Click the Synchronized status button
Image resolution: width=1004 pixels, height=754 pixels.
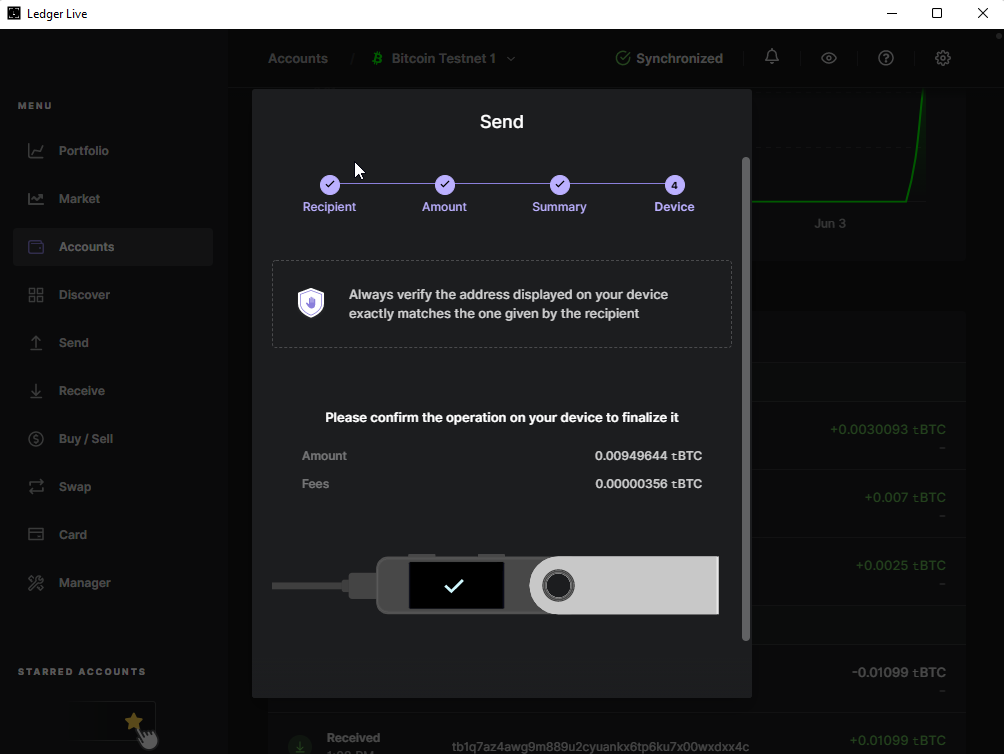click(x=669, y=59)
